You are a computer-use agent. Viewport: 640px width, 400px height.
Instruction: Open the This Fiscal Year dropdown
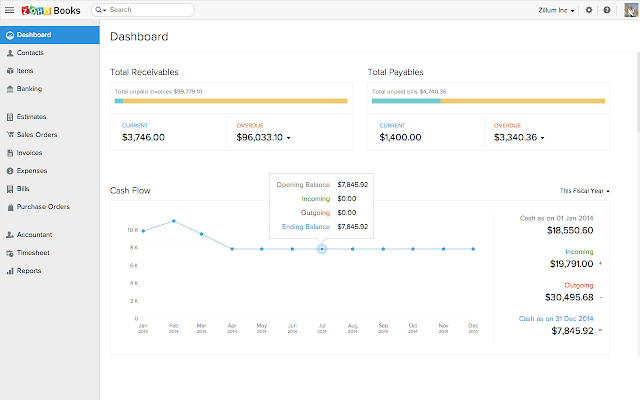click(584, 191)
